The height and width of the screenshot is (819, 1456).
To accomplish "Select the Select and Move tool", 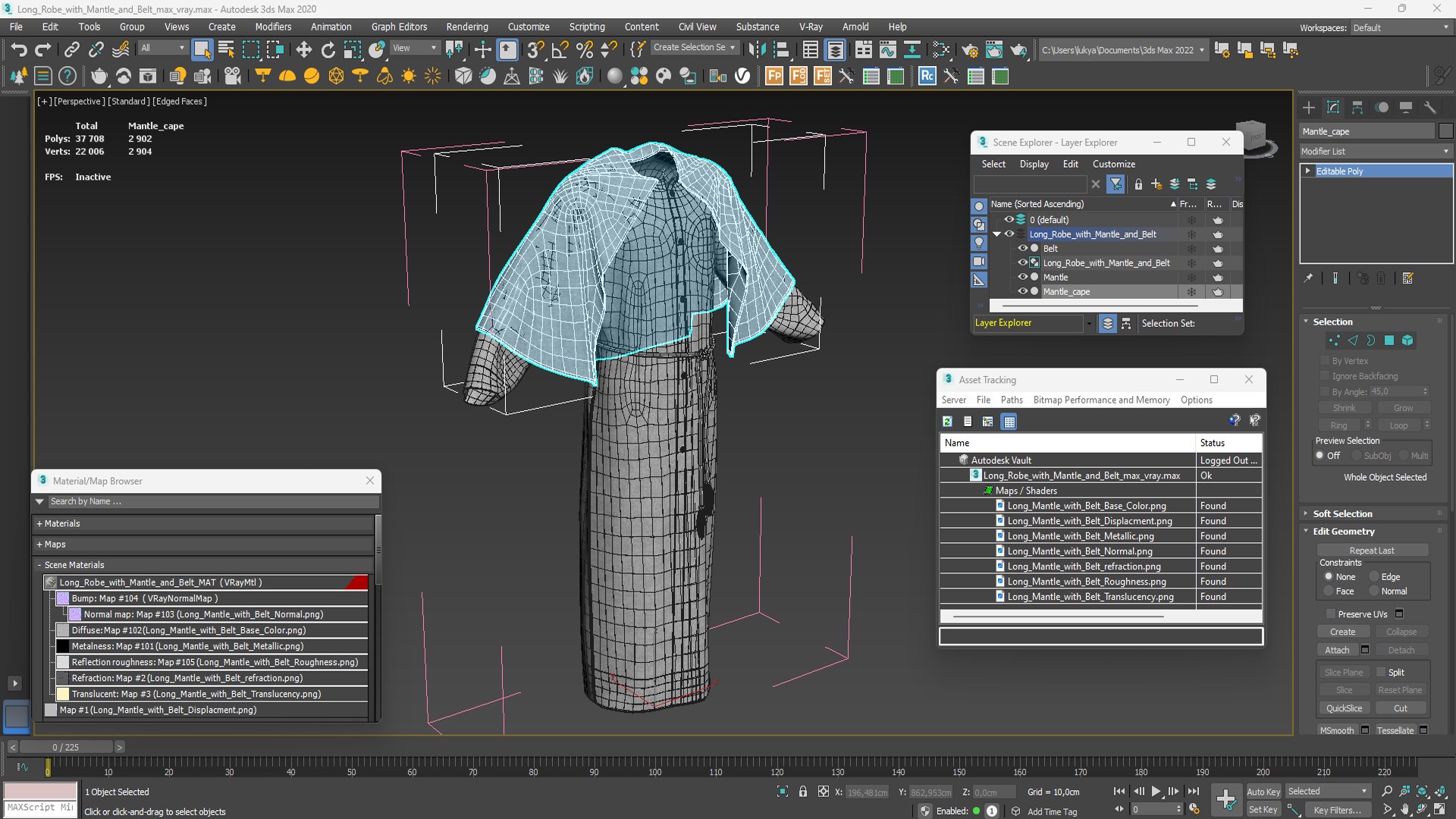I will 304,50.
